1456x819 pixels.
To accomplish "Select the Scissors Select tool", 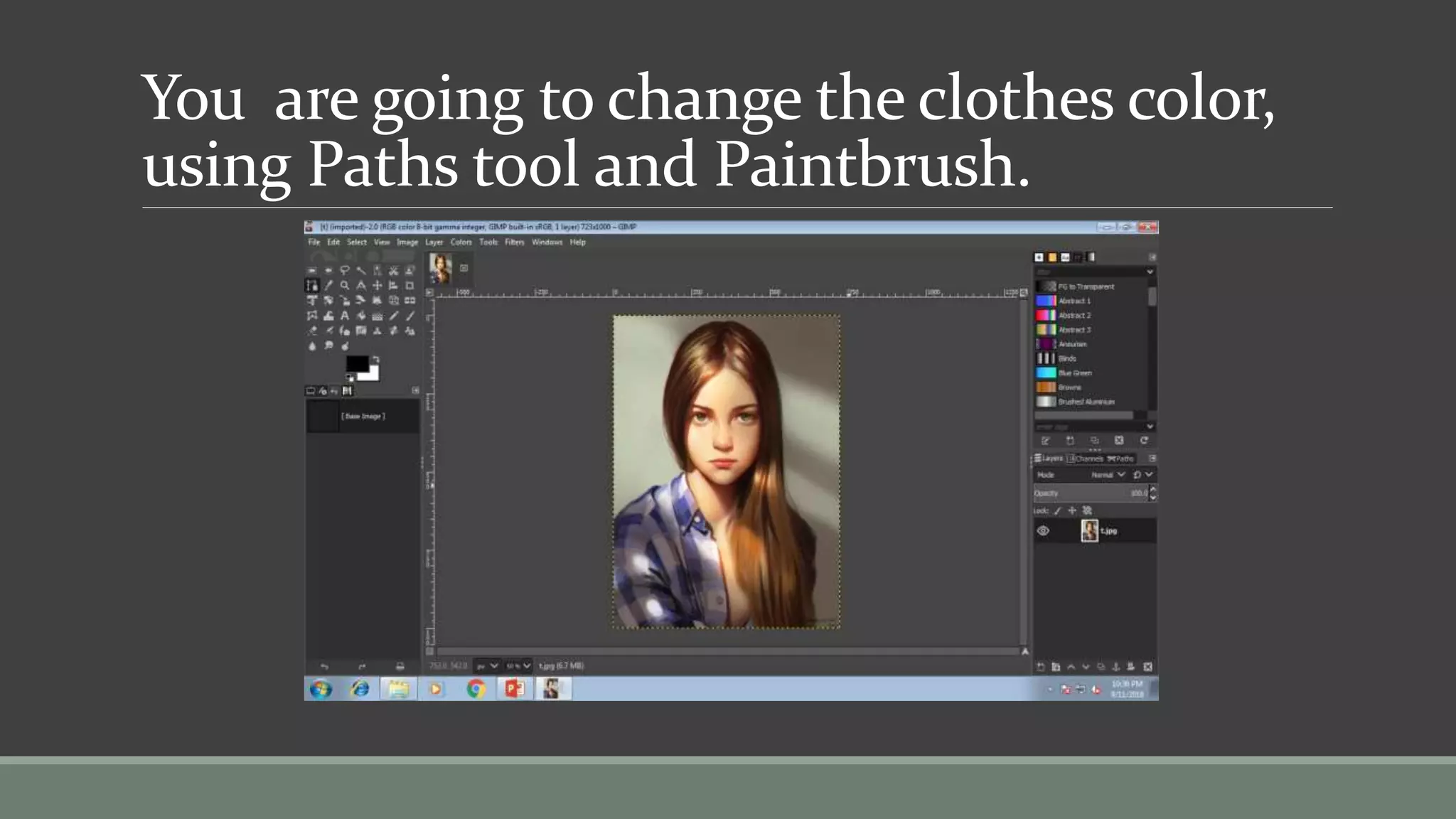I will [x=394, y=270].
